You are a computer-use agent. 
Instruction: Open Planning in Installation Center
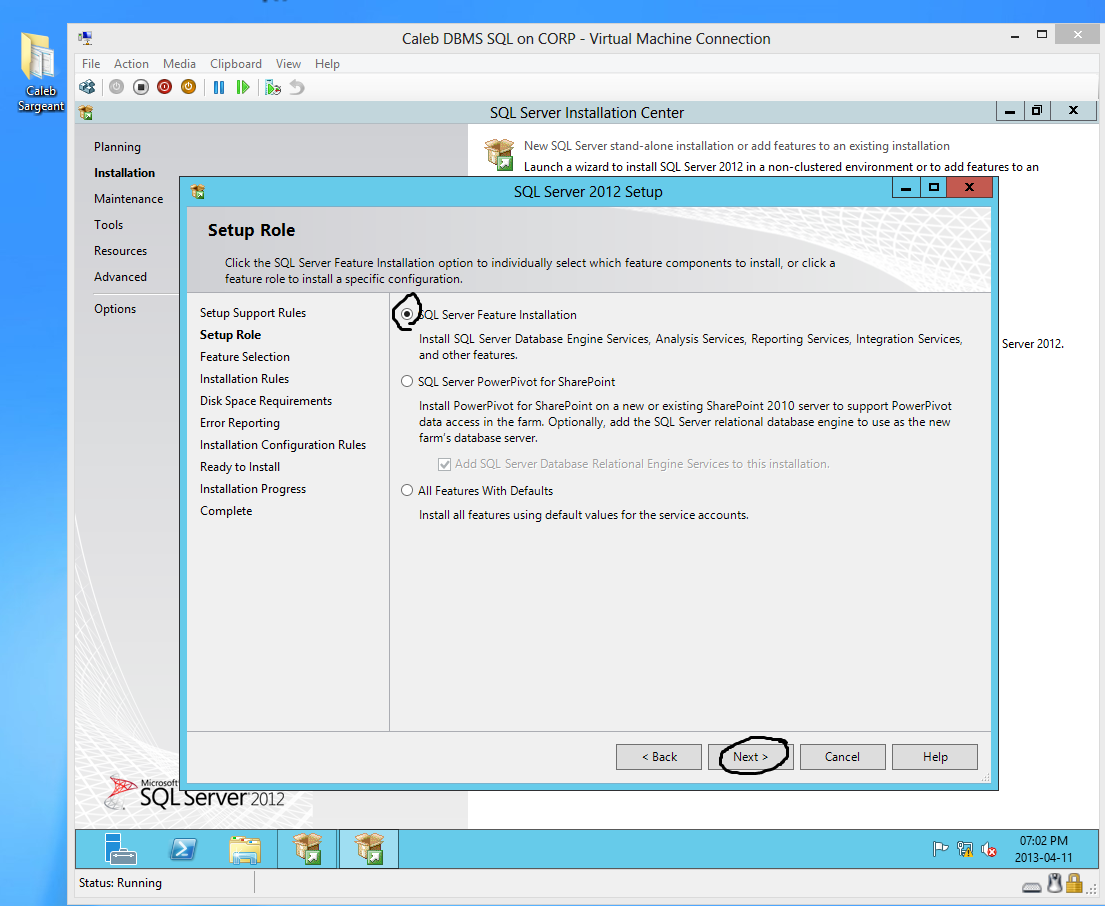pyautogui.click(x=117, y=147)
